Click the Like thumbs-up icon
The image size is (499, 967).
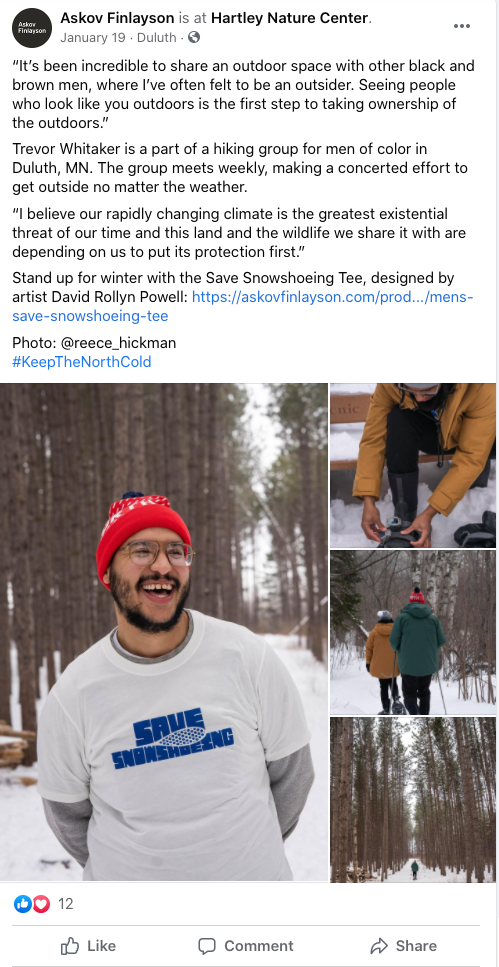[70, 945]
